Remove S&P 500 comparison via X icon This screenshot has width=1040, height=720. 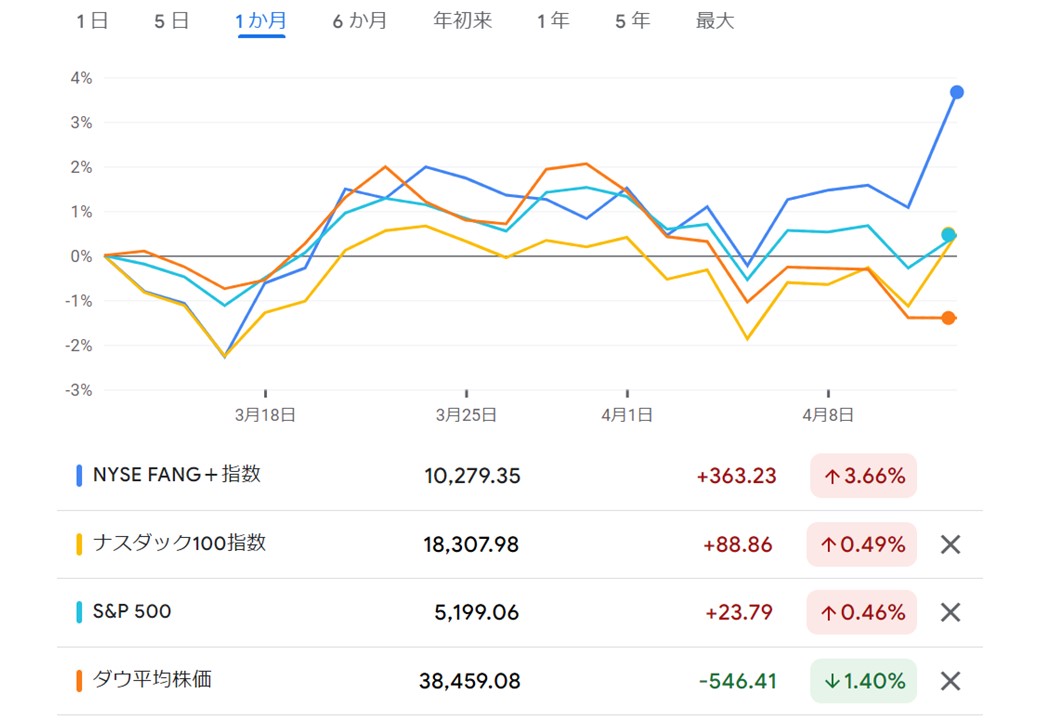tap(950, 613)
